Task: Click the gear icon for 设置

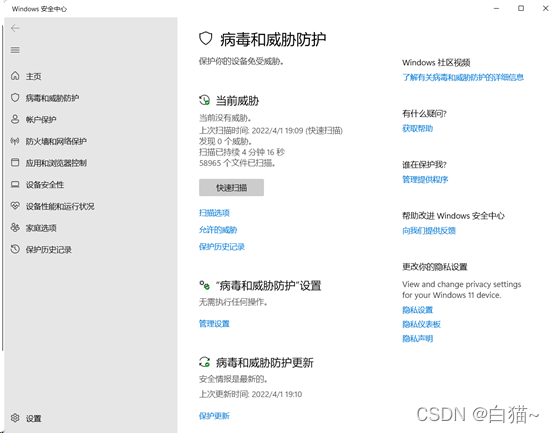Action: (15, 418)
